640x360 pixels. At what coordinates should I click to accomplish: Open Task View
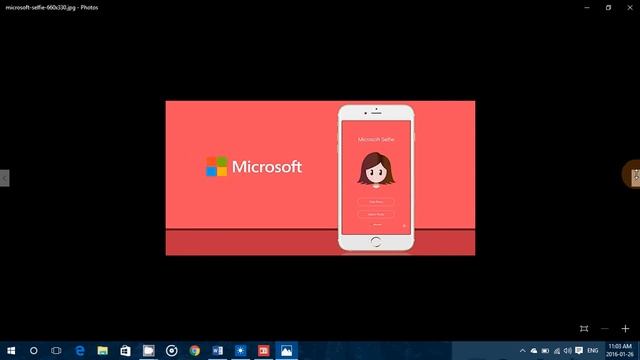pos(56,351)
